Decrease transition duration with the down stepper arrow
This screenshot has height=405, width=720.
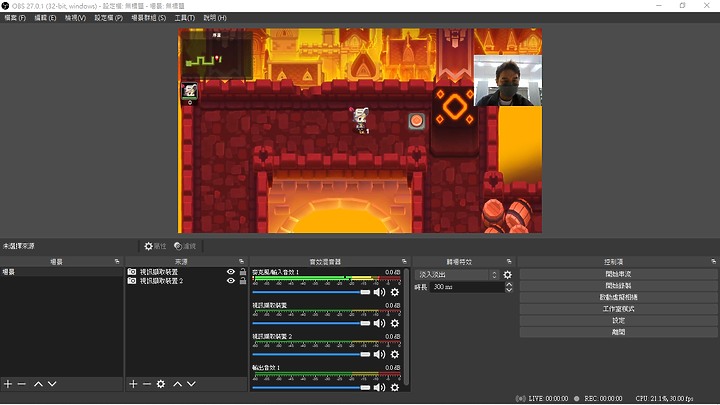tap(509, 290)
